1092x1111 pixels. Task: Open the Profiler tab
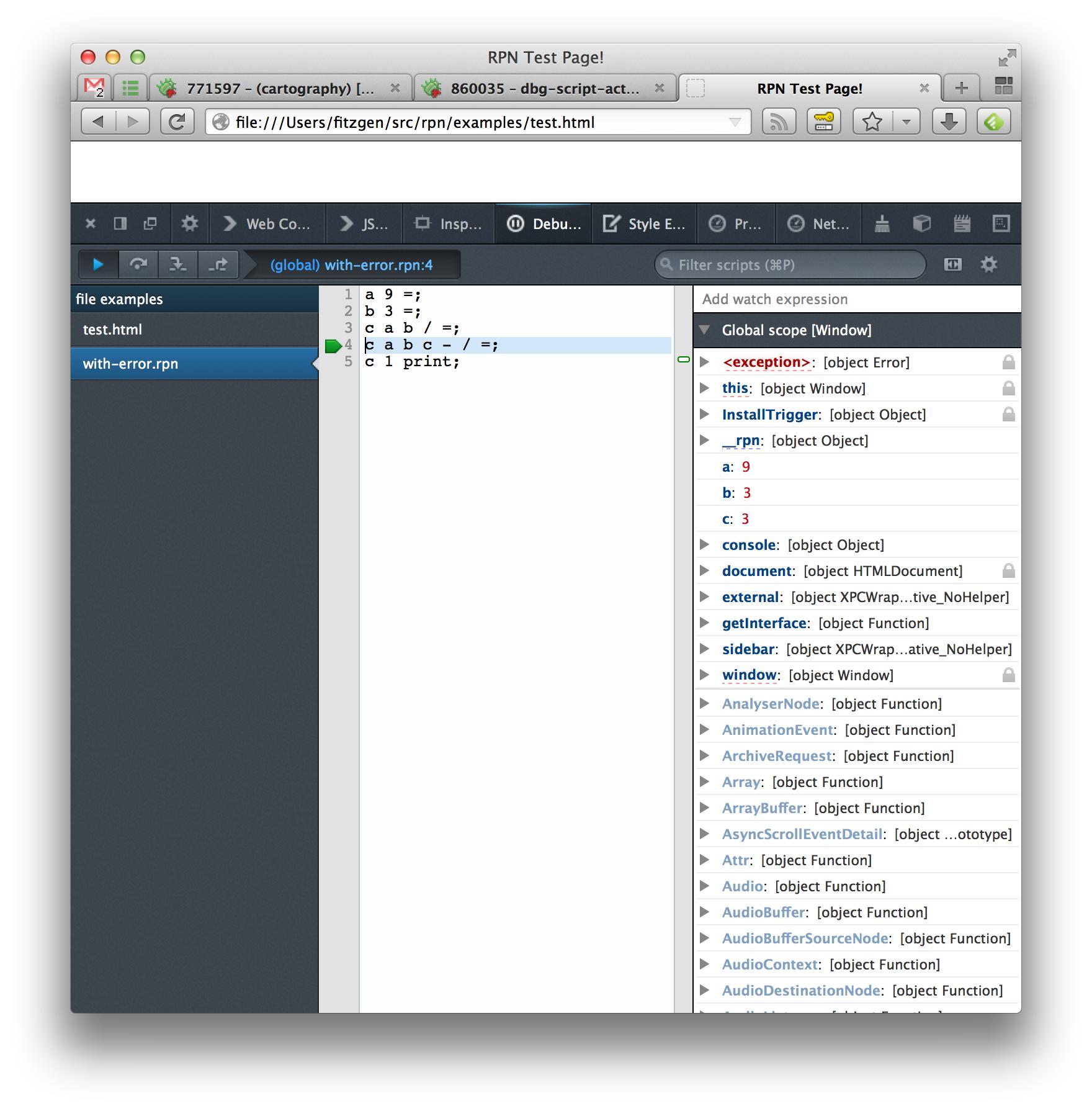pyautogui.click(x=736, y=224)
